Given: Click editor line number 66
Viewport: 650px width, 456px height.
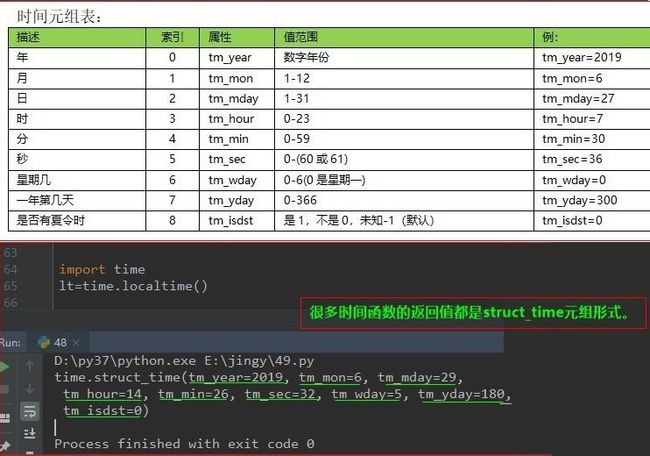Looking at the screenshot, I should [10, 303].
